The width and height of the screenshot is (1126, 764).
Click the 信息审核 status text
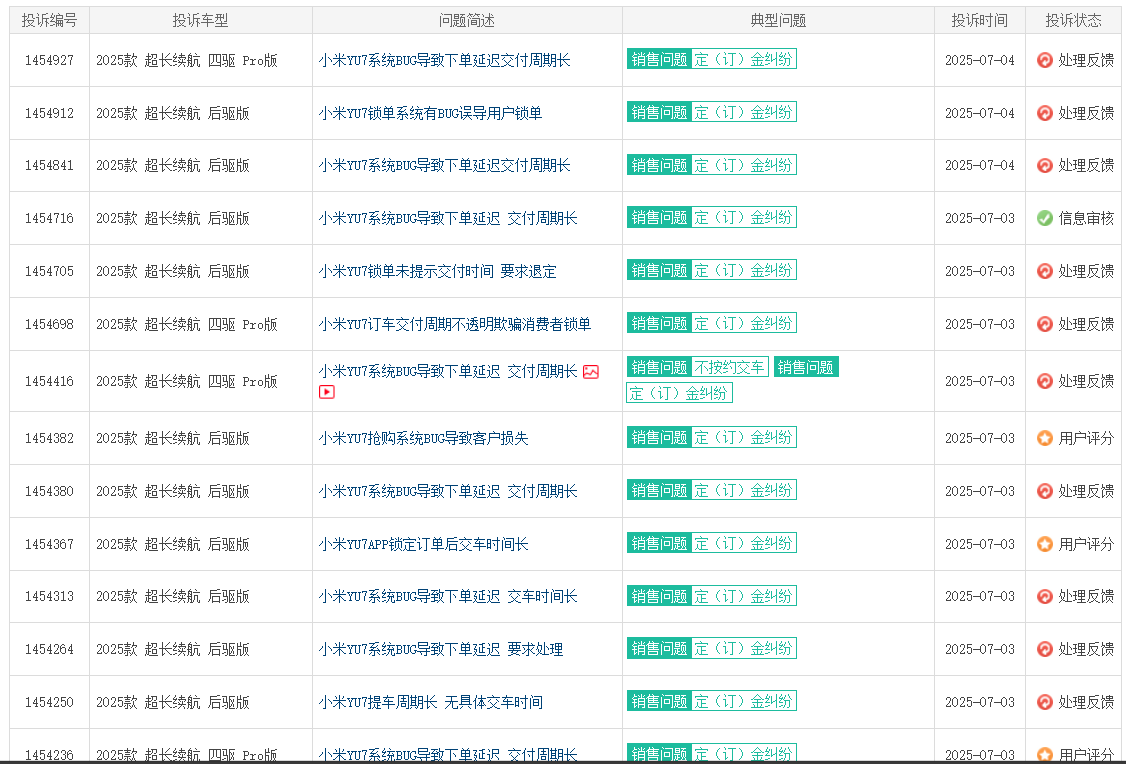pos(1086,218)
